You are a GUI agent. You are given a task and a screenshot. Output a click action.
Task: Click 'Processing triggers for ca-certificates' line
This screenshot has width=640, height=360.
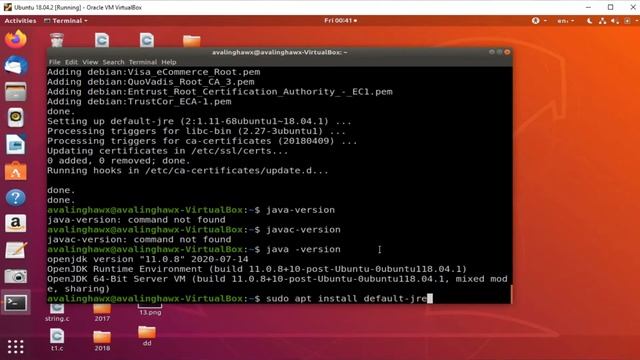pyautogui.click(x=202, y=141)
